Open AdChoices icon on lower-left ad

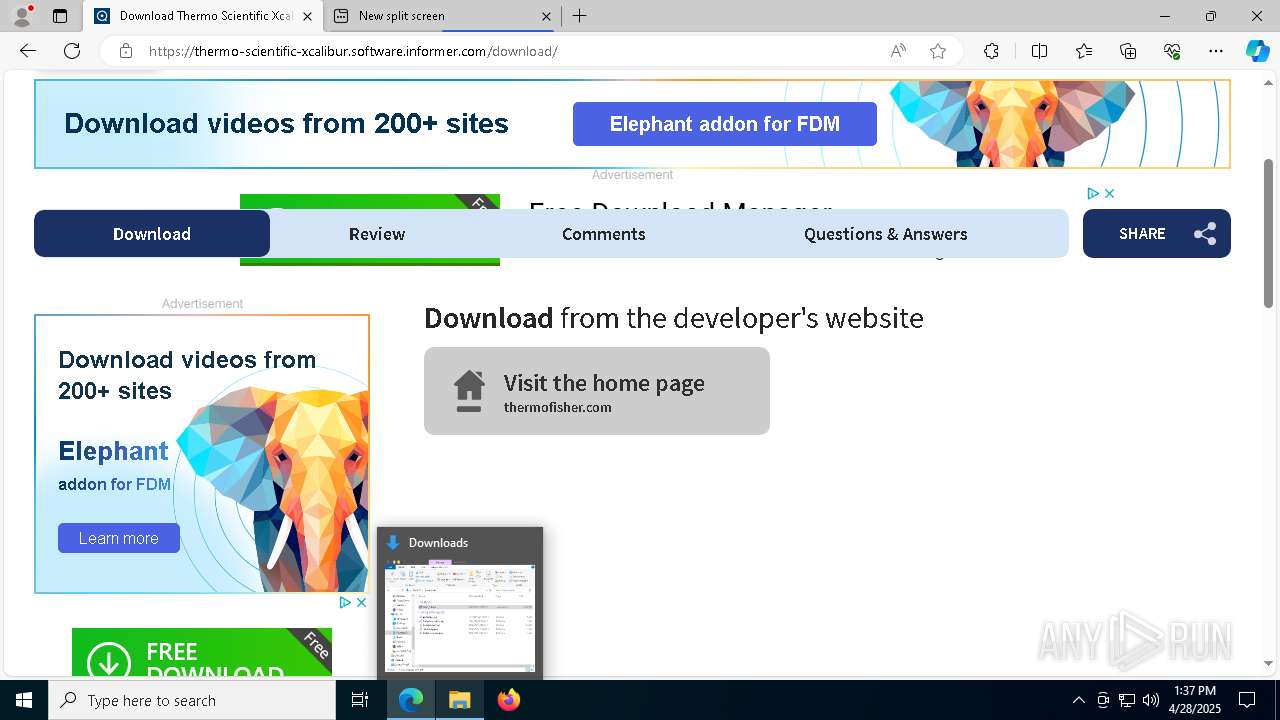pyautogui.click(x=345, y=602)
